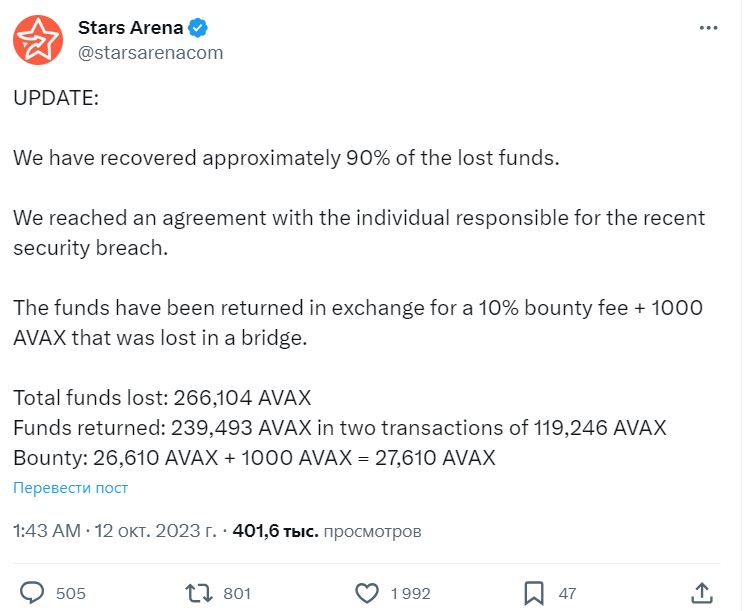The image size is (744, 611).
Task: Click the 12 окт. 2023 date
Action: tap(155, 531)
